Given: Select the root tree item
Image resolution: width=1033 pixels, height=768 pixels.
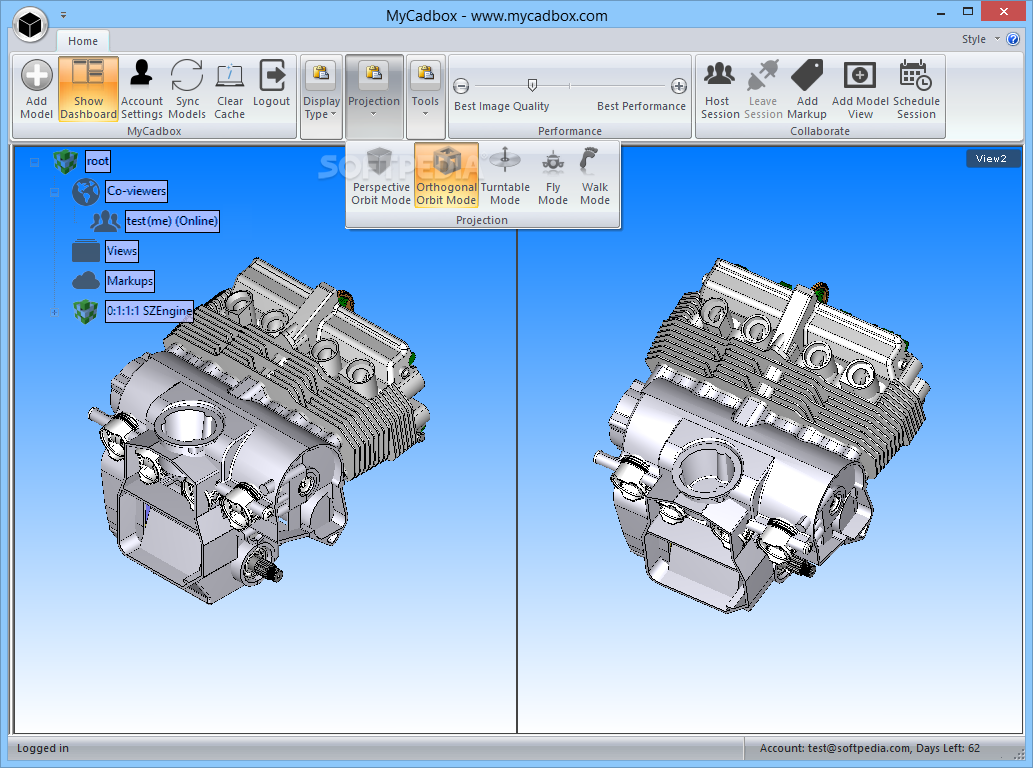Looking at the screenshot, I should (x=98, y=161).
